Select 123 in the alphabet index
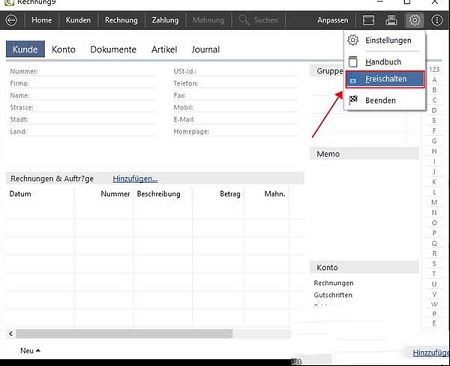The height and width of the screenshot is (366, 450). point(434,69)
